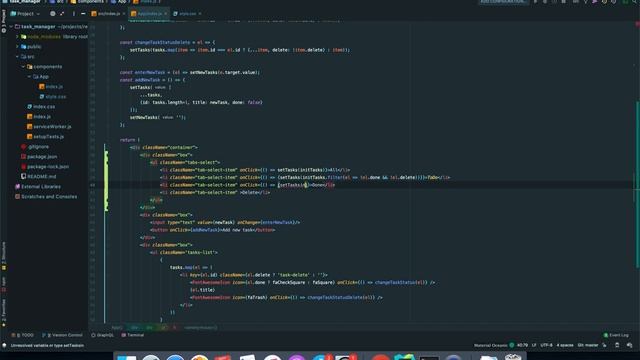640x360 pixels.
Task: Click the Material Oceanic theme status widget
Action: point(494,345)
